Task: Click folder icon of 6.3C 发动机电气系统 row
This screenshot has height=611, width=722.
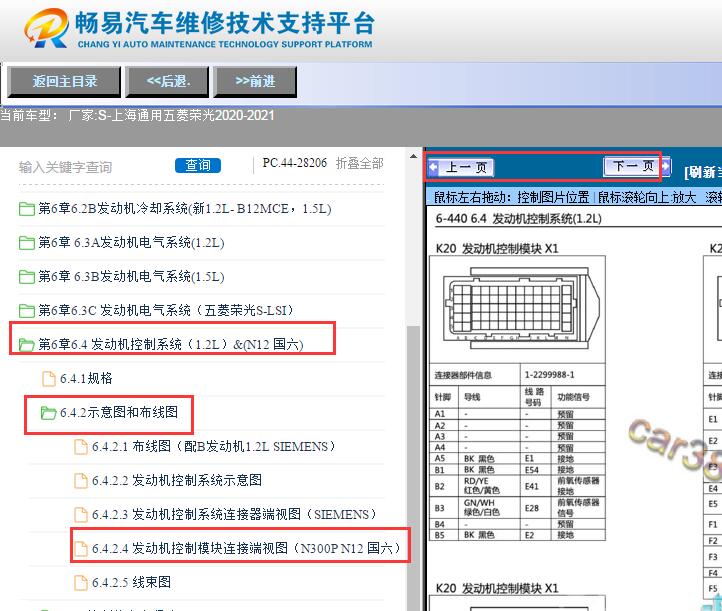Action: 27,311
